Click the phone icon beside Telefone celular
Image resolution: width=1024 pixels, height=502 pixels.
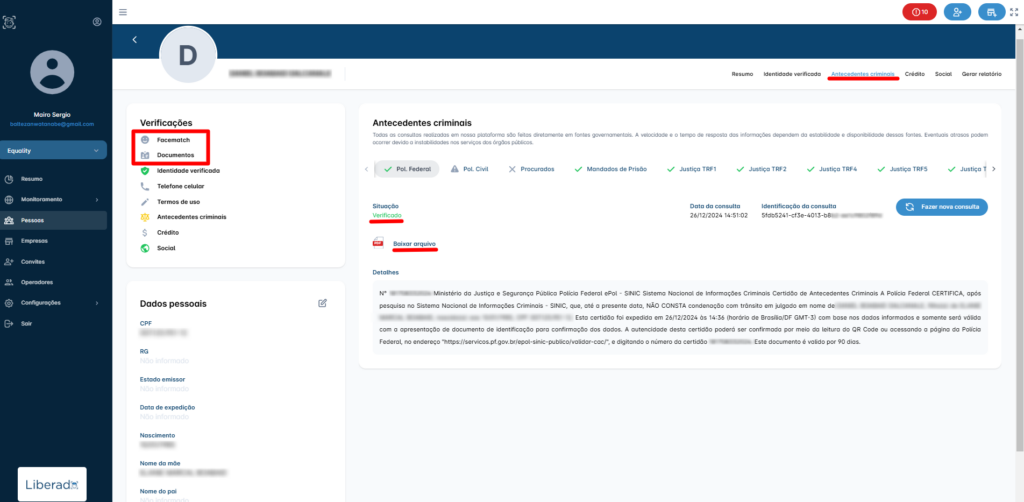point(145,186)
